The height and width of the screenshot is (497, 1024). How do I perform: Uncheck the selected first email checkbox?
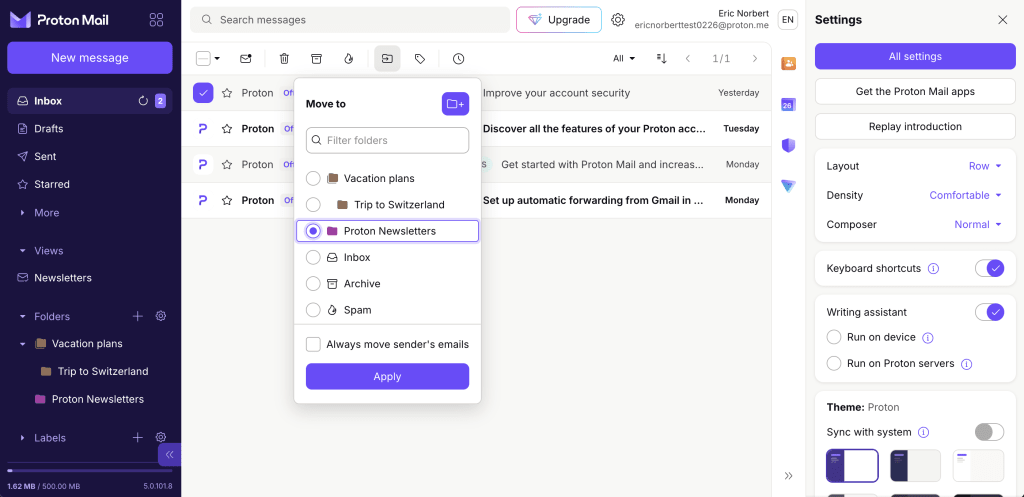203,93
